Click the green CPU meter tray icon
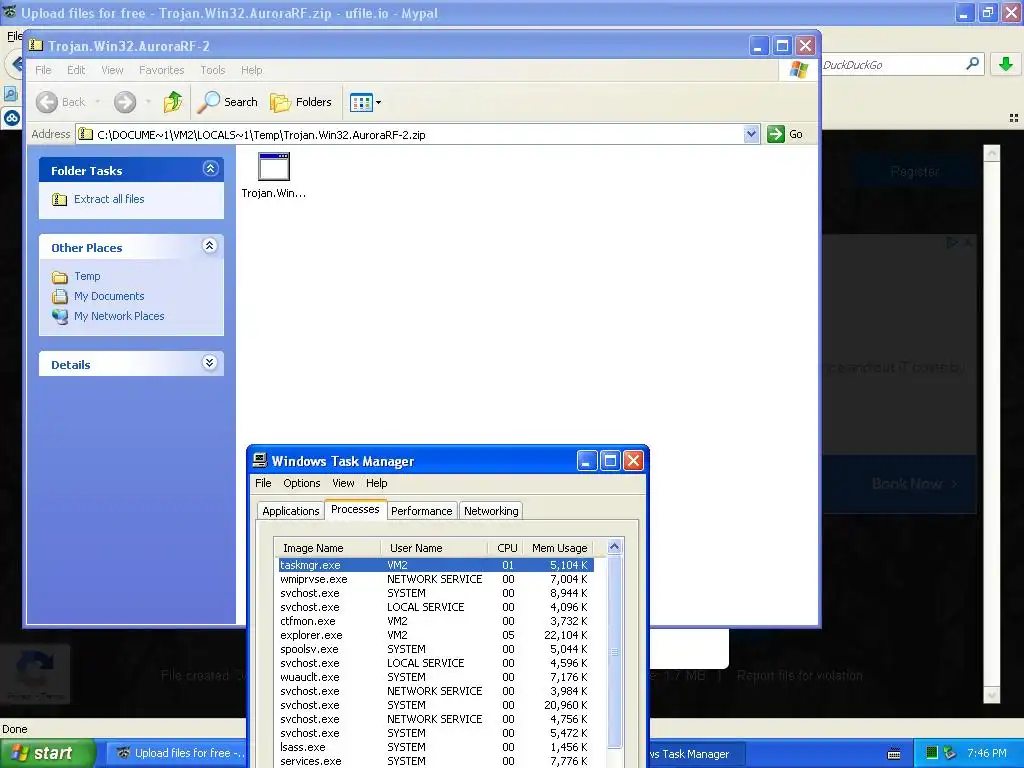 932,753
